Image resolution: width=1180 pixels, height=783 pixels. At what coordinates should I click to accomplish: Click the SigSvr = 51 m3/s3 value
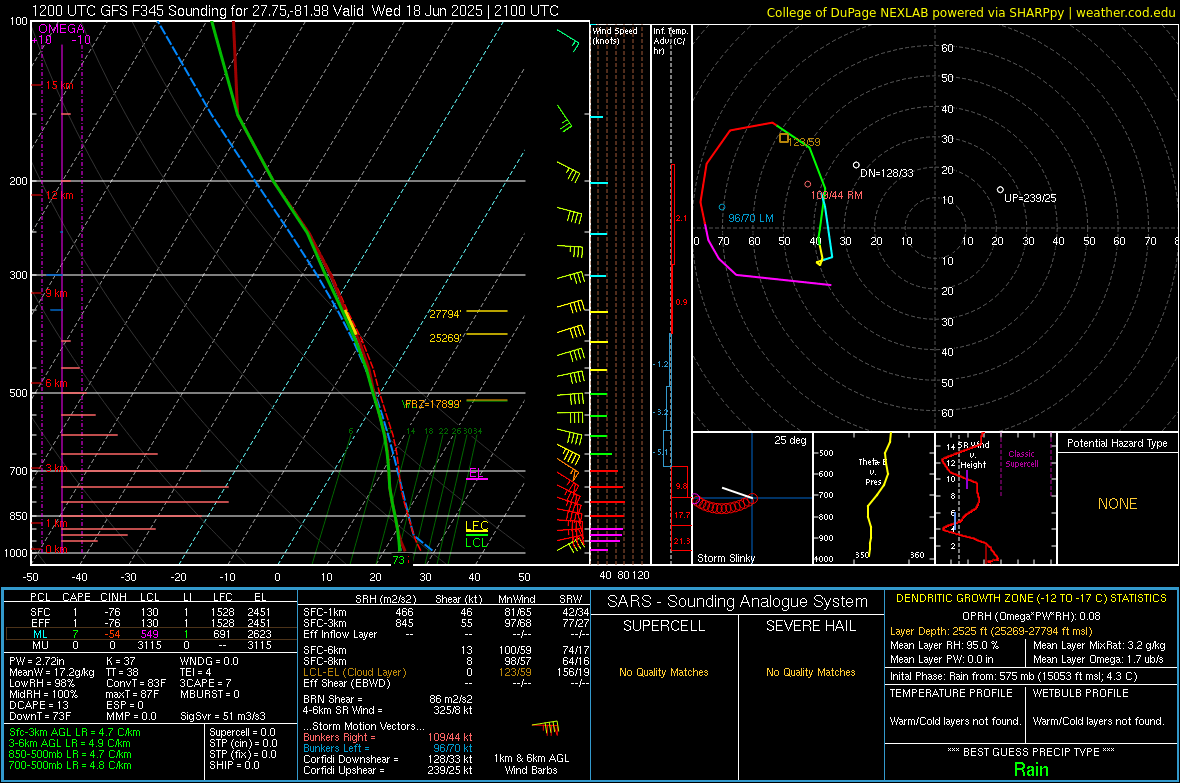[223, 716]
